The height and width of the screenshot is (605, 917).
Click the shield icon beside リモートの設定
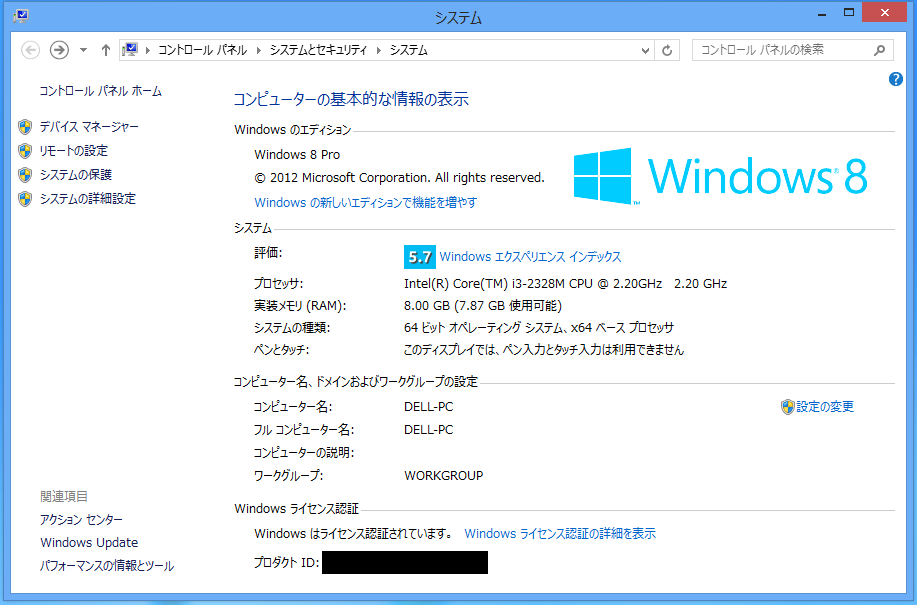click(25, 151)
